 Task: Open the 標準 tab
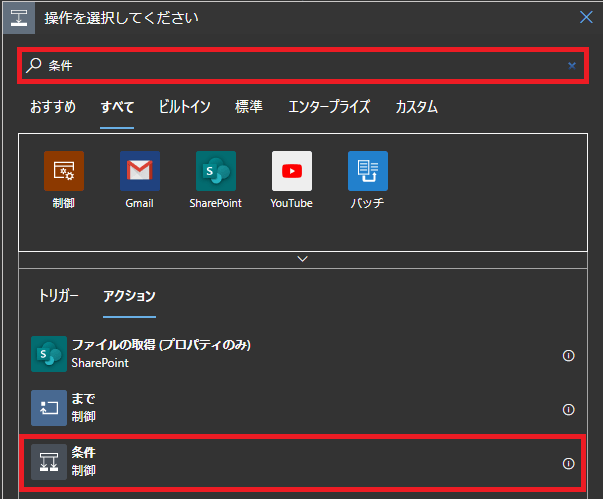(249, 106)
